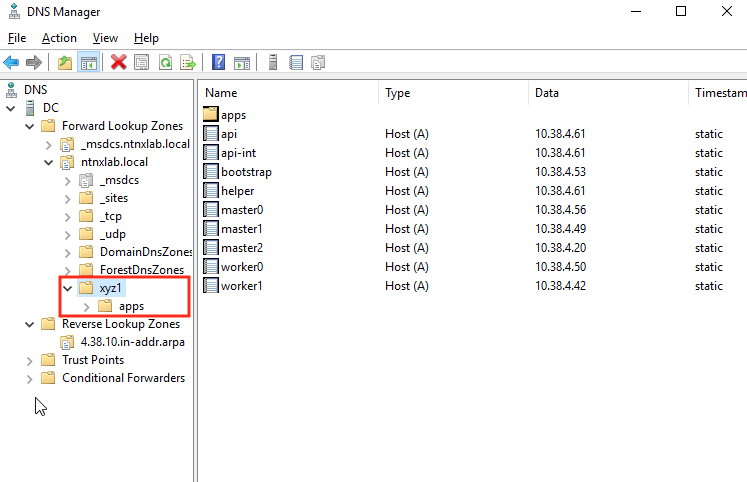Toggle the Show/Hide Console Tree icon
This screenshot has height=482, width=747.
pos(89,63)
